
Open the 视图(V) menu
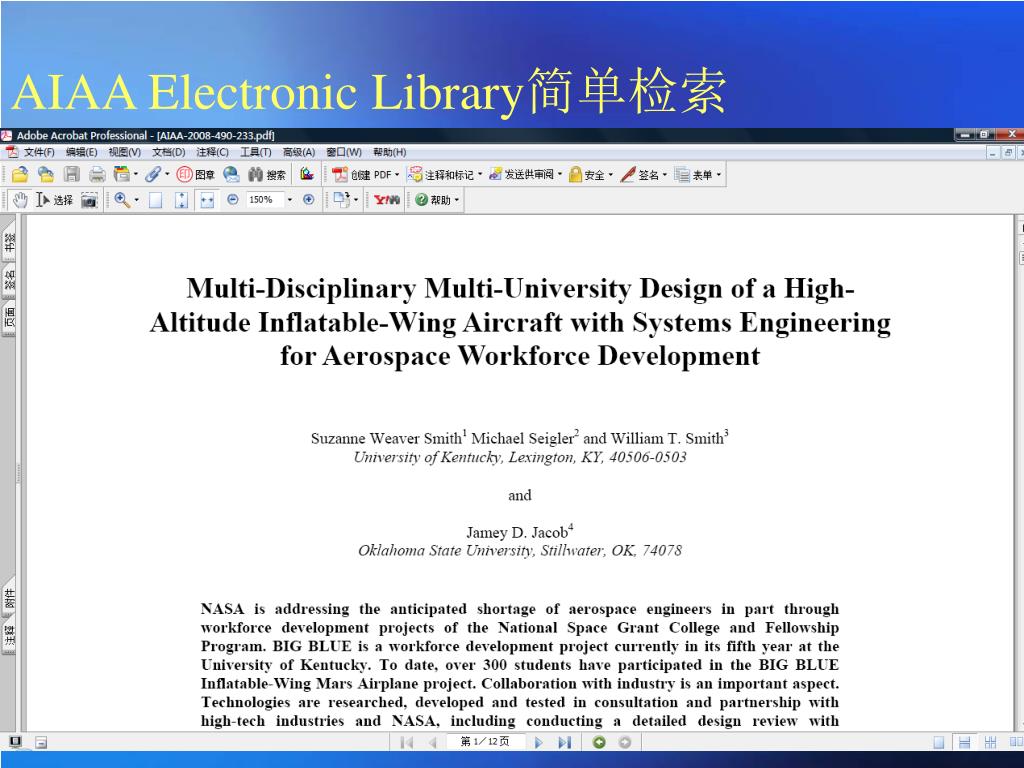point(125,152)
